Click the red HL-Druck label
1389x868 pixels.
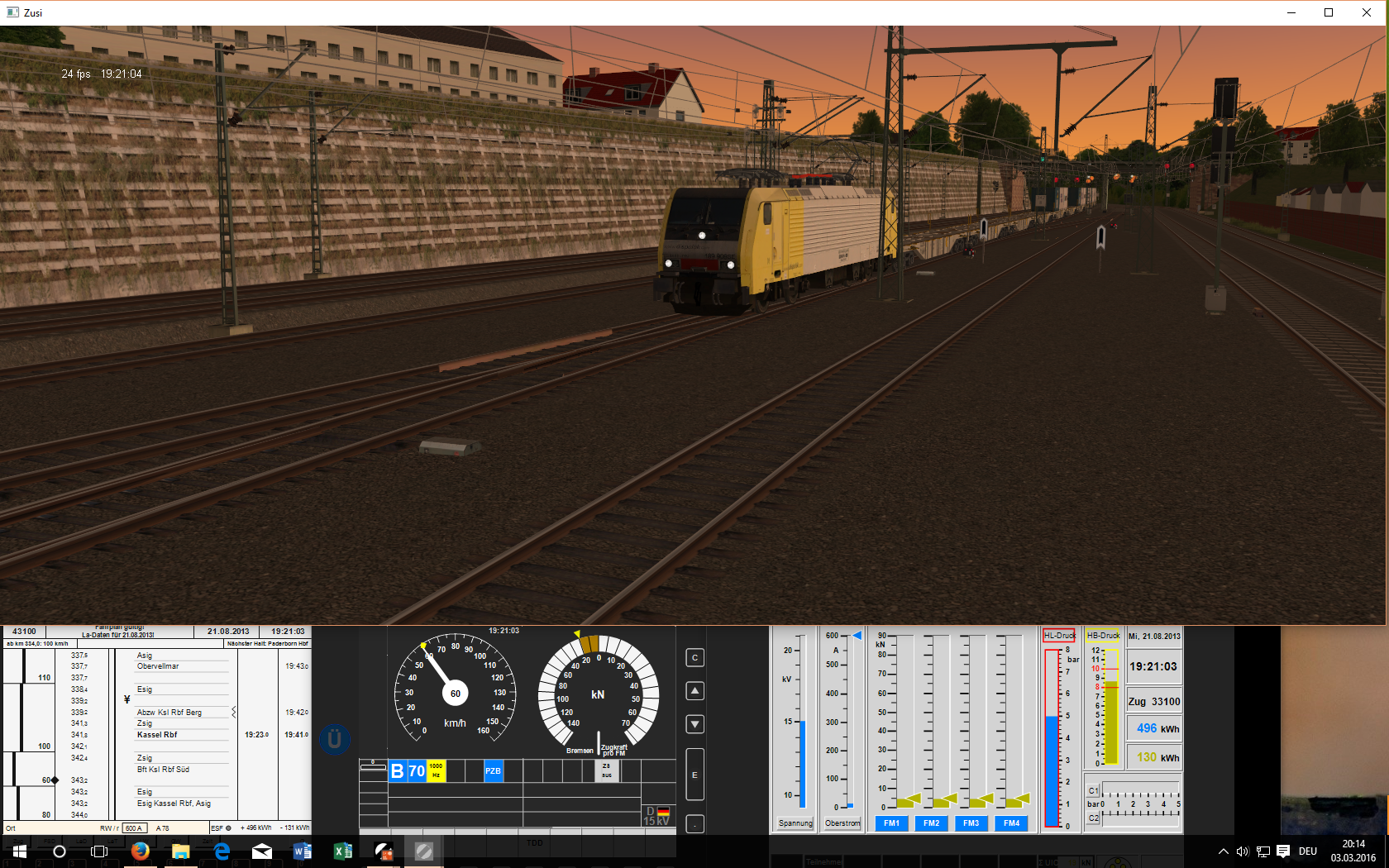pos(1059,636)
